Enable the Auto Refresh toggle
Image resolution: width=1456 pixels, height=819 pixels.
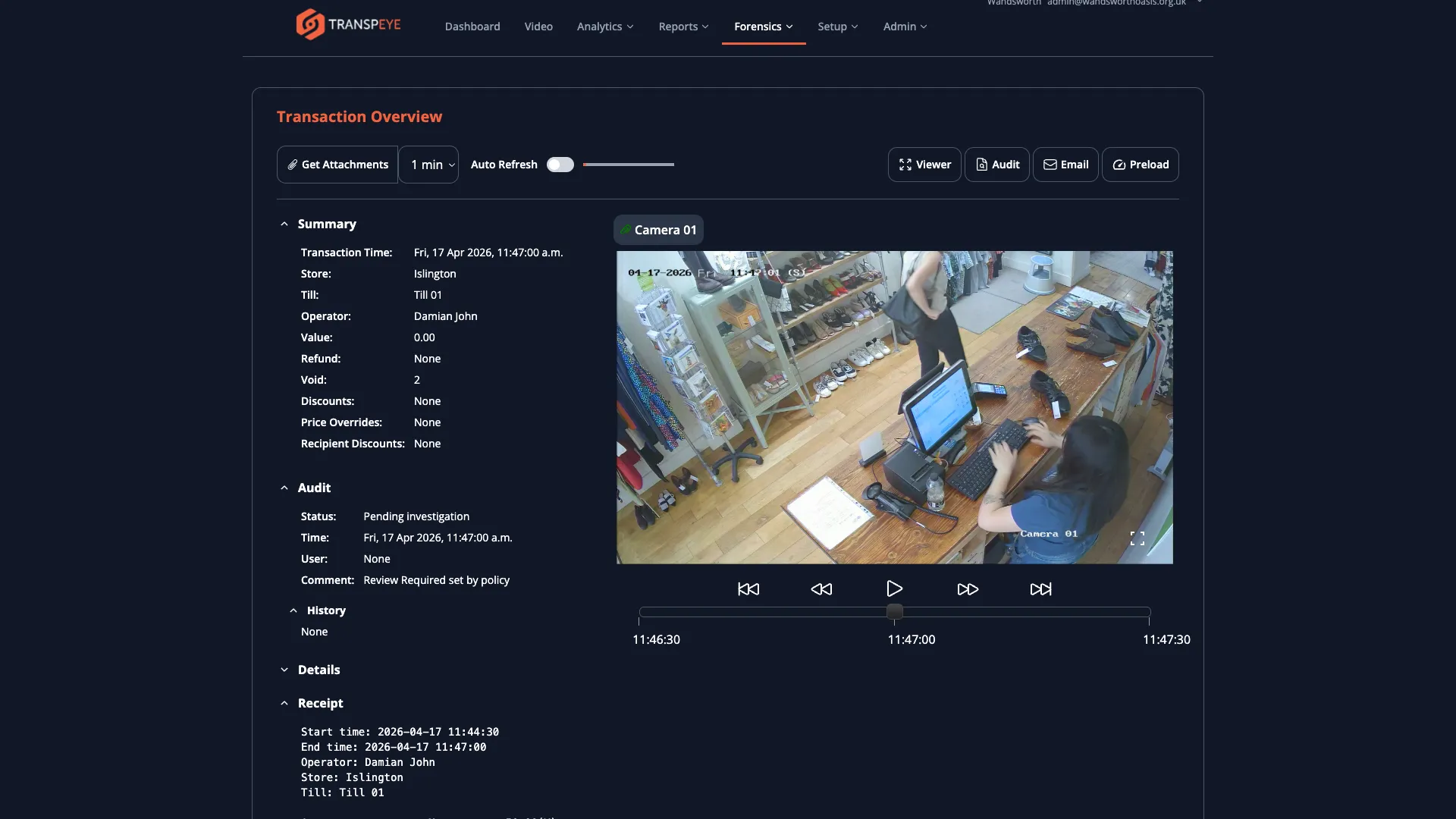[560, 165]
